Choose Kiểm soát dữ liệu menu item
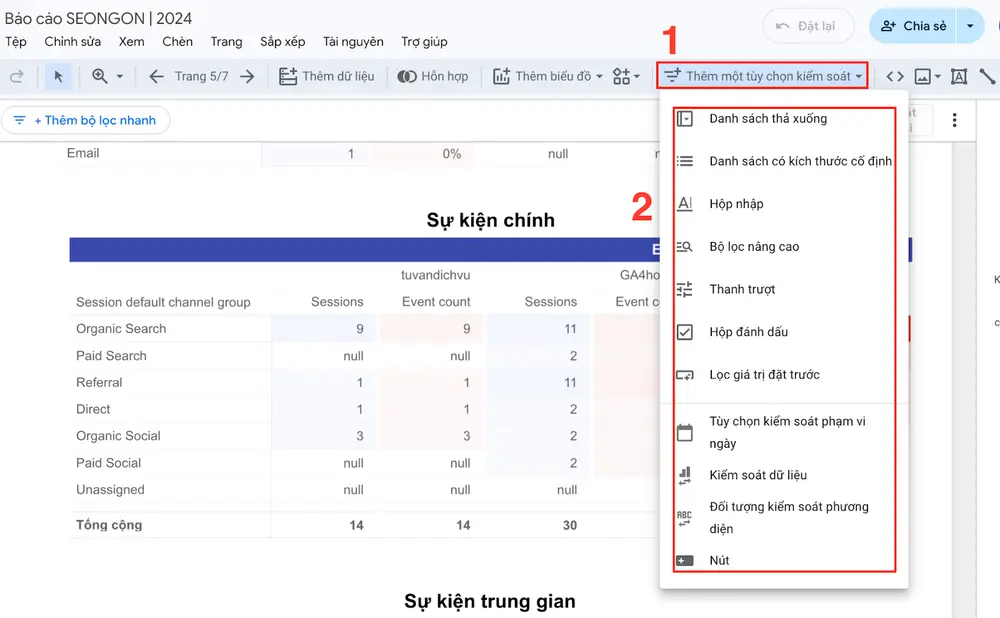Viewport: 1000px width, 618px height. [784, 475]
